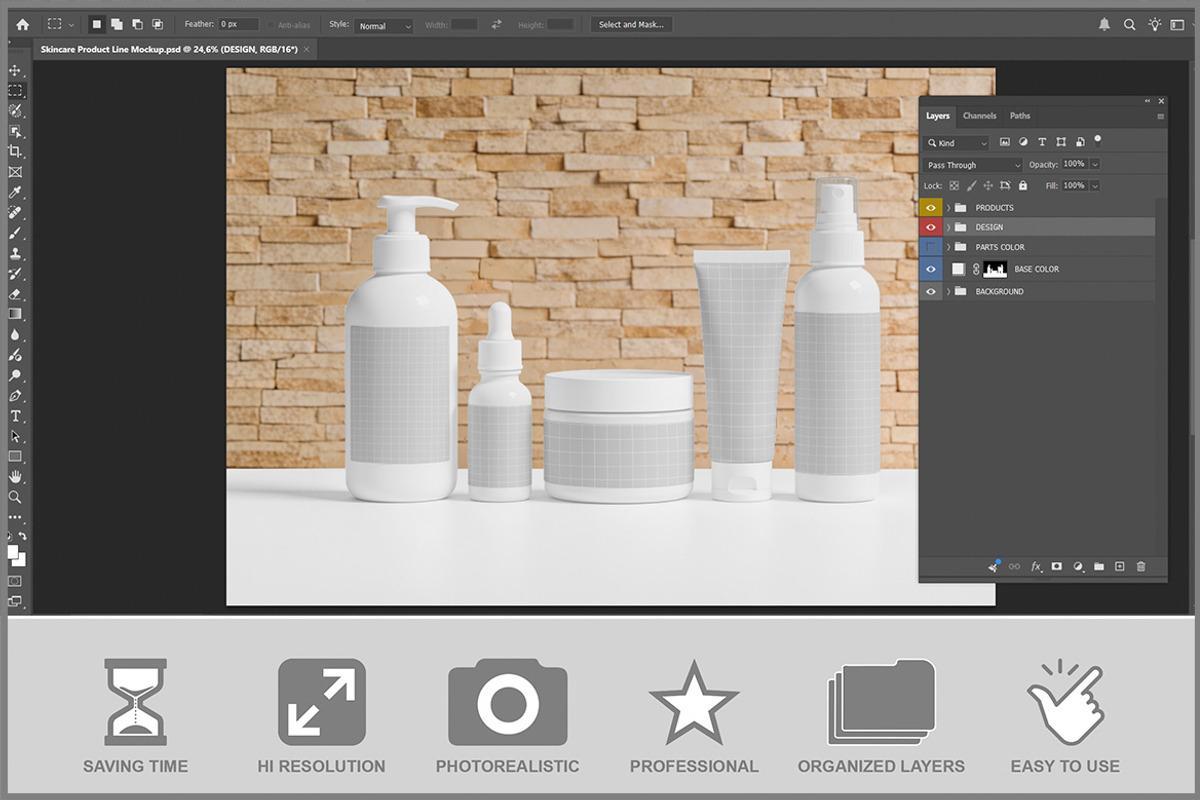Screen dimensions: 1200x800
Task: Select the Path Selection tool
Action: (15, 437)
